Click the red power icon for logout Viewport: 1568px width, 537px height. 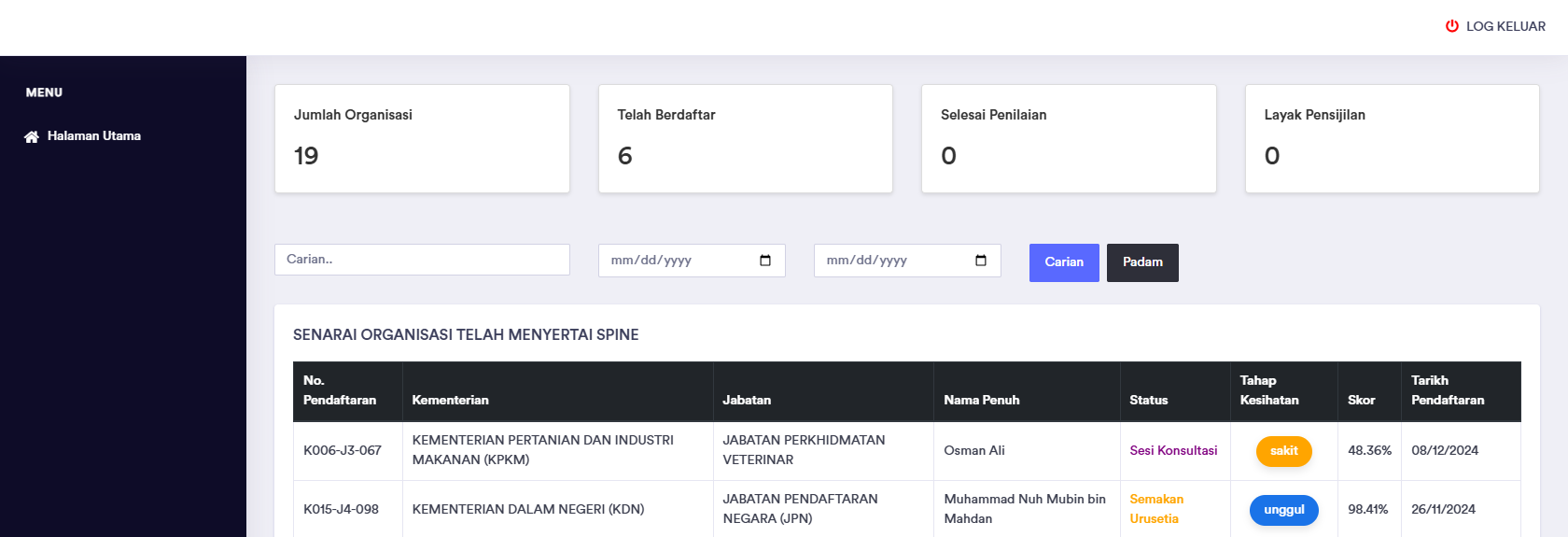click(1451, 26)
